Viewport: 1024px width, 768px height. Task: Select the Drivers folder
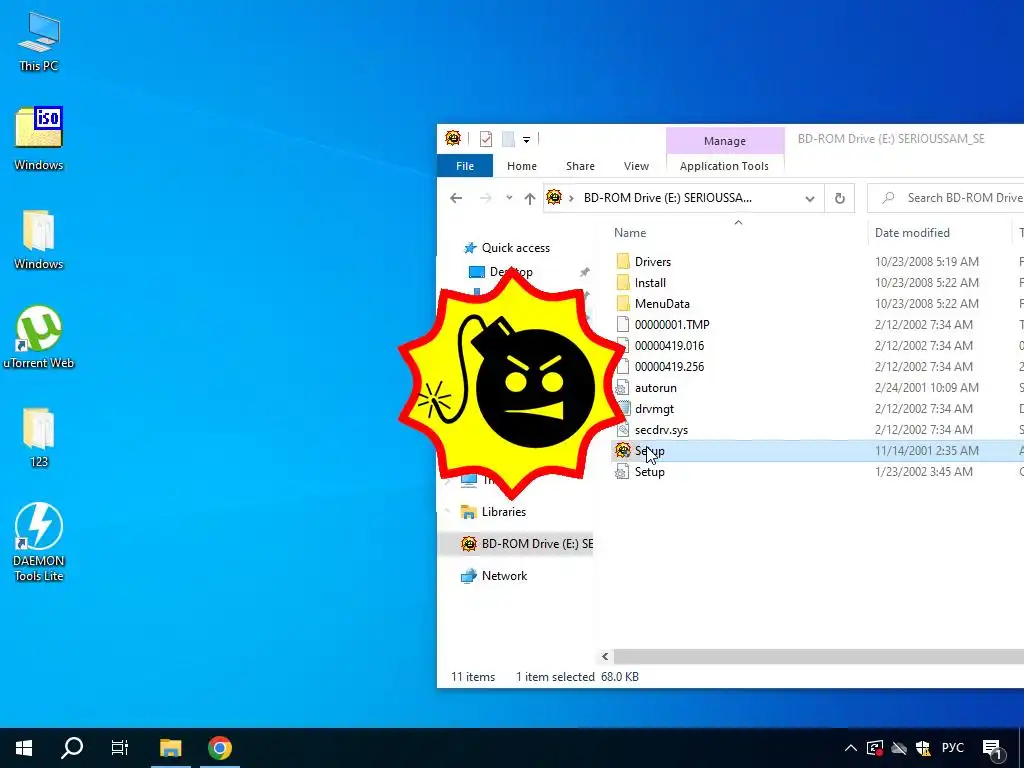(x=652, y=262)
